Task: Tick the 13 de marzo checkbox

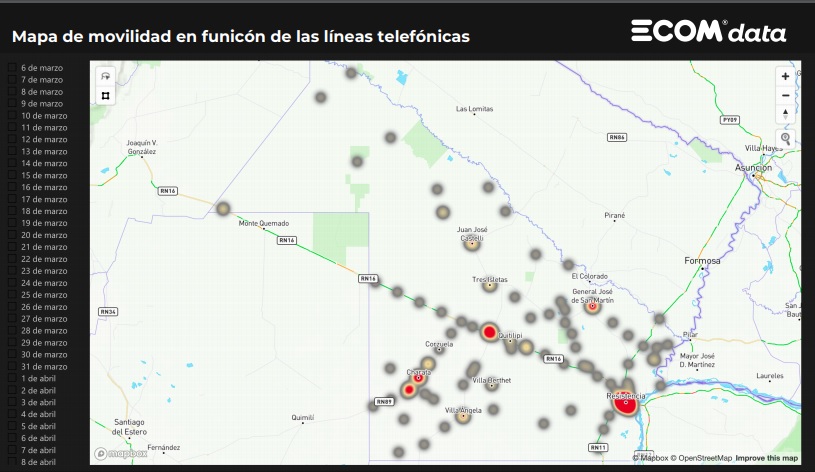Action: click(12, 151)
